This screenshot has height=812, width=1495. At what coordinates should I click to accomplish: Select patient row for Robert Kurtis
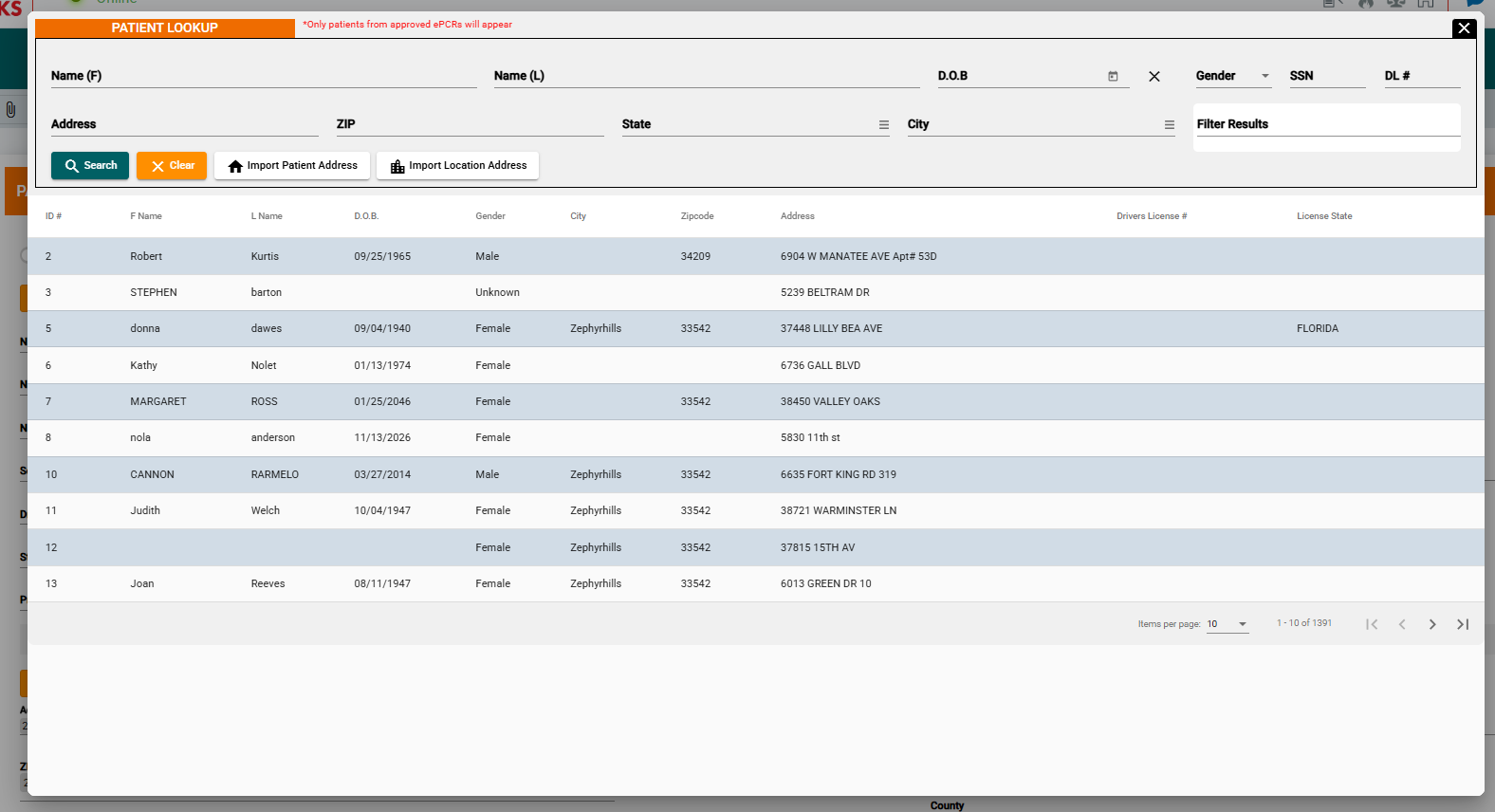pyautogui.click(x=379, y=256)
